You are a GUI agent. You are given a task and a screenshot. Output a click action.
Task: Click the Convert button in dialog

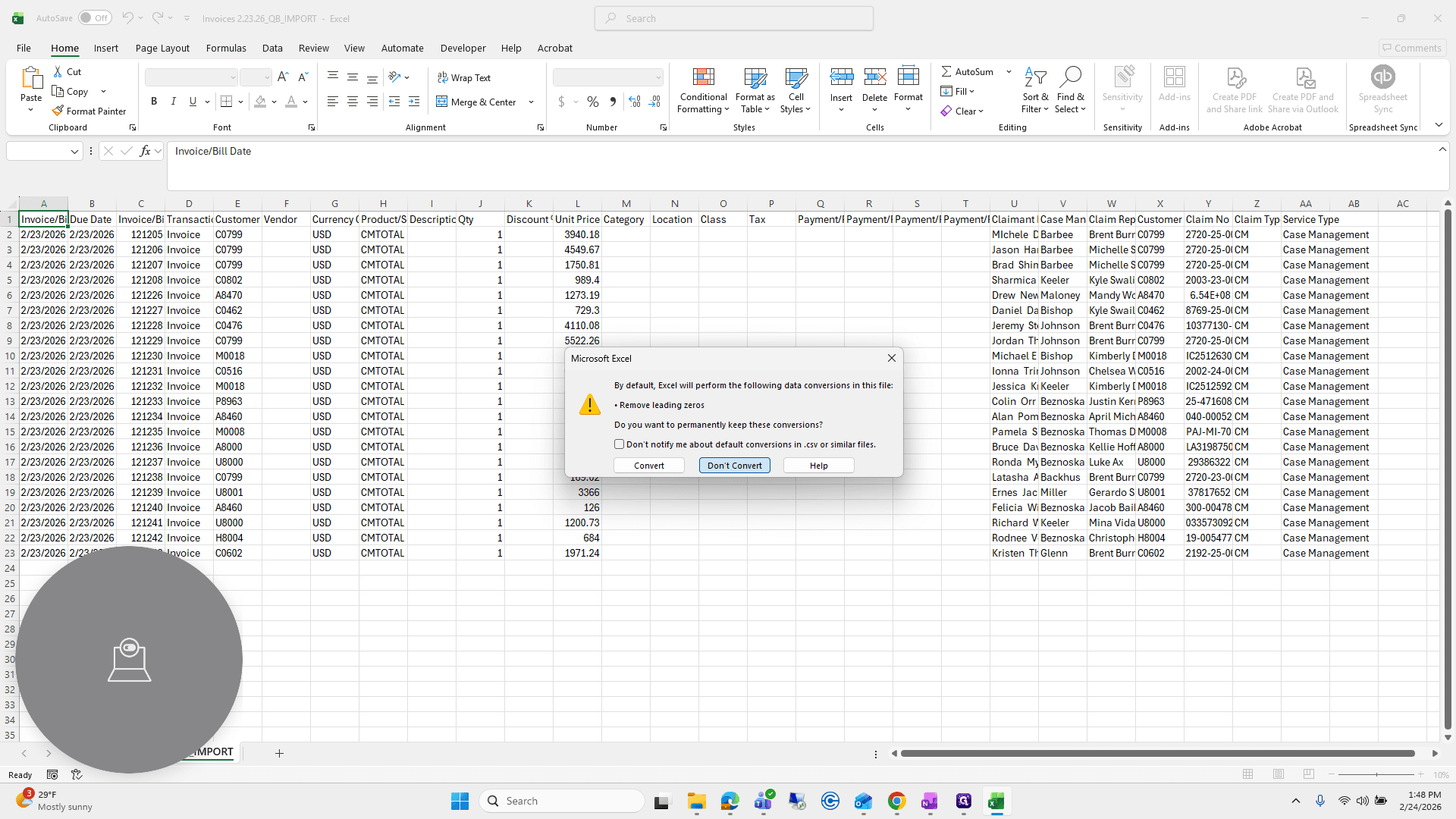click(x=649, y=466)
